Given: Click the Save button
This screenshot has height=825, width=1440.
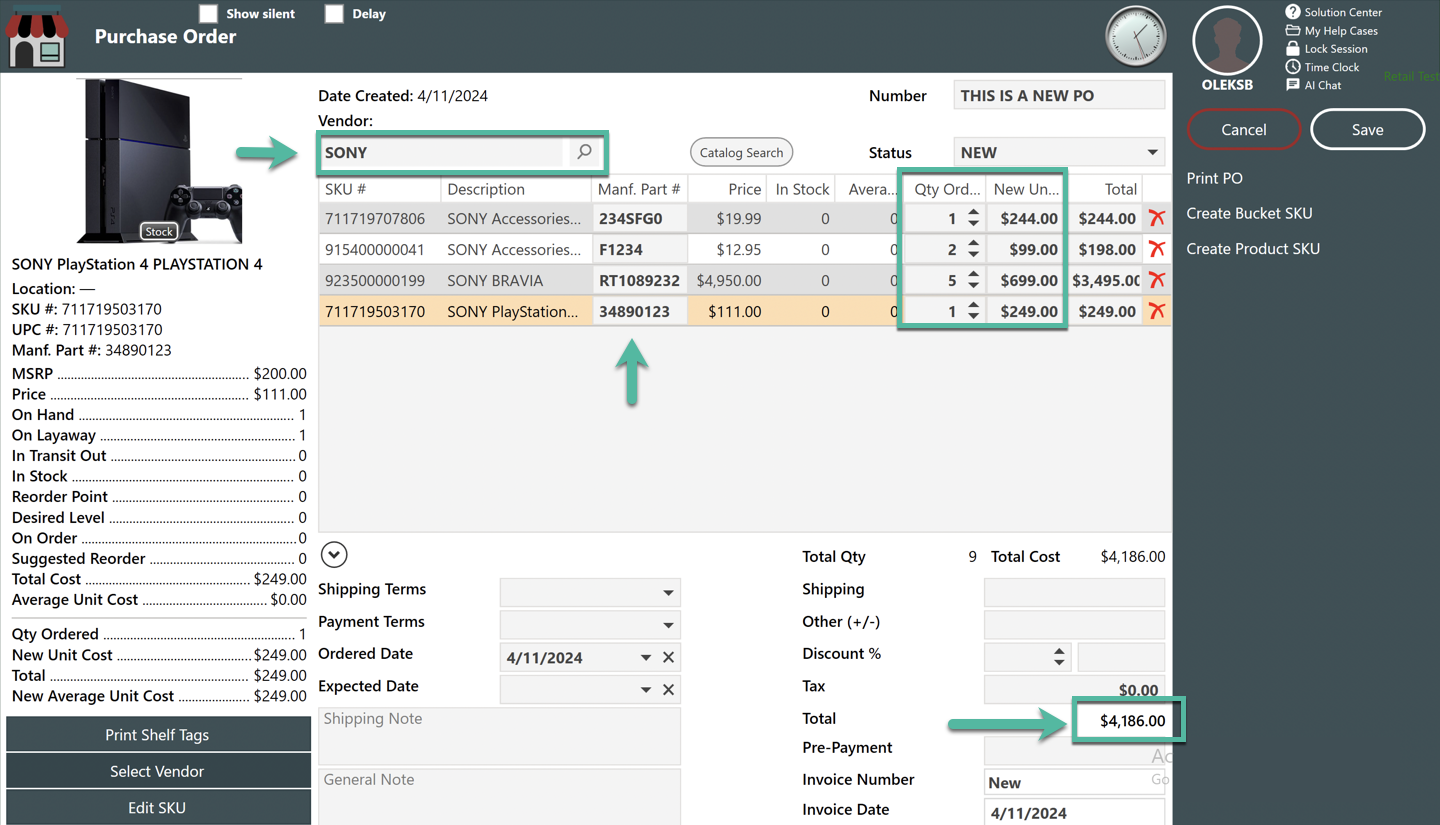Looking at the screenshot, I should (x=1367, y=129).
